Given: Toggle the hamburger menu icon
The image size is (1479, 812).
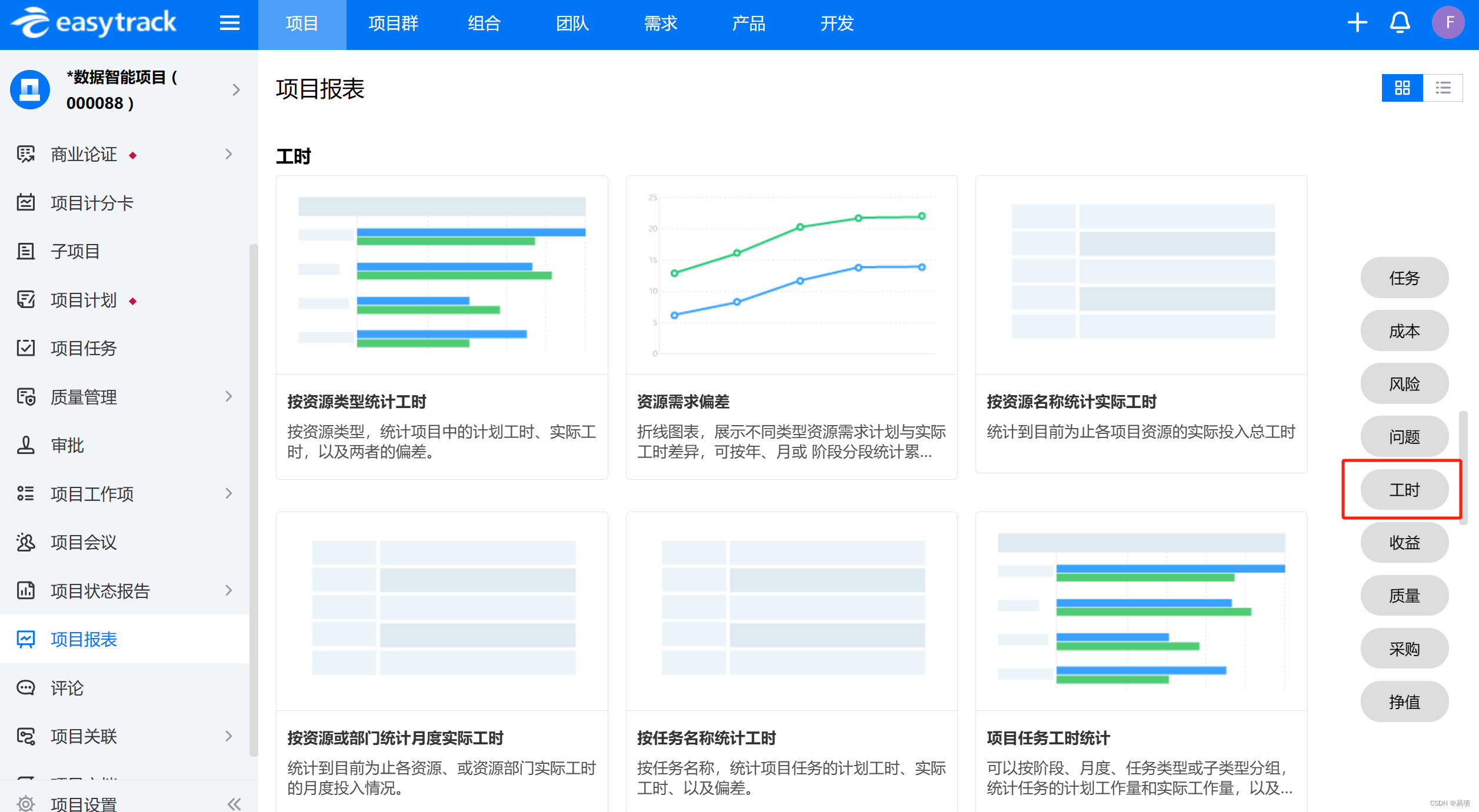Looking at the screenshot, I should click(x=229, y=23).
